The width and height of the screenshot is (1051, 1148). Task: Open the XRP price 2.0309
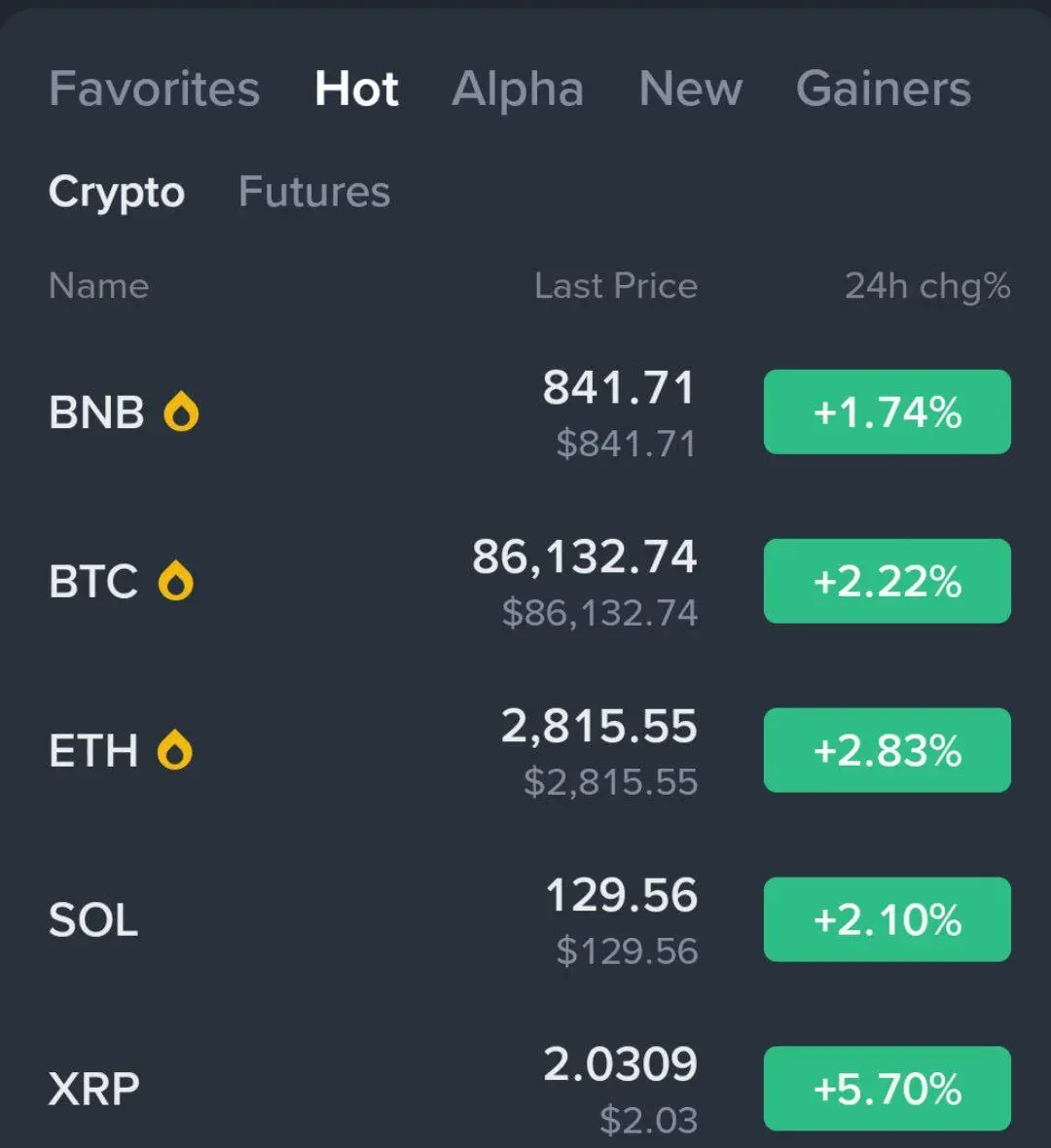coord(620,1063)
